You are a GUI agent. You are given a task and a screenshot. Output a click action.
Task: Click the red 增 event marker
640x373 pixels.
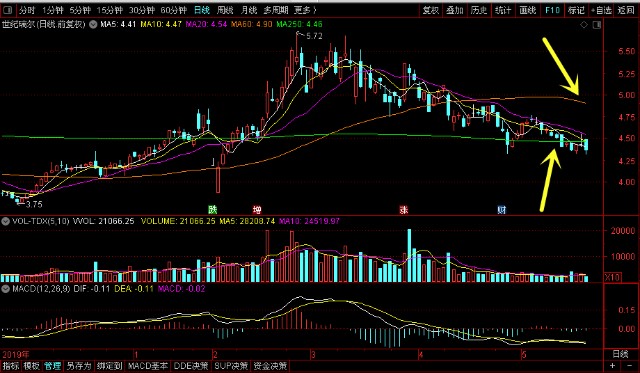257,210
